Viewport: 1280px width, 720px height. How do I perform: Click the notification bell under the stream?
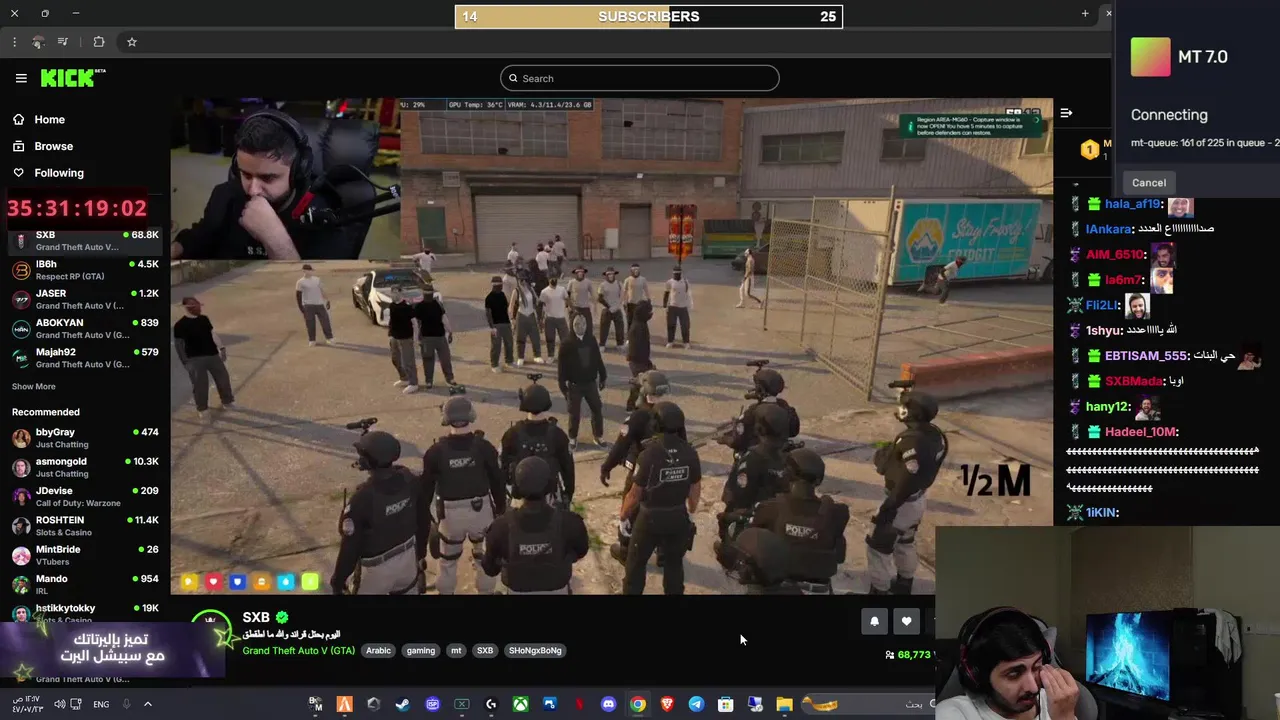click(874, 621)
